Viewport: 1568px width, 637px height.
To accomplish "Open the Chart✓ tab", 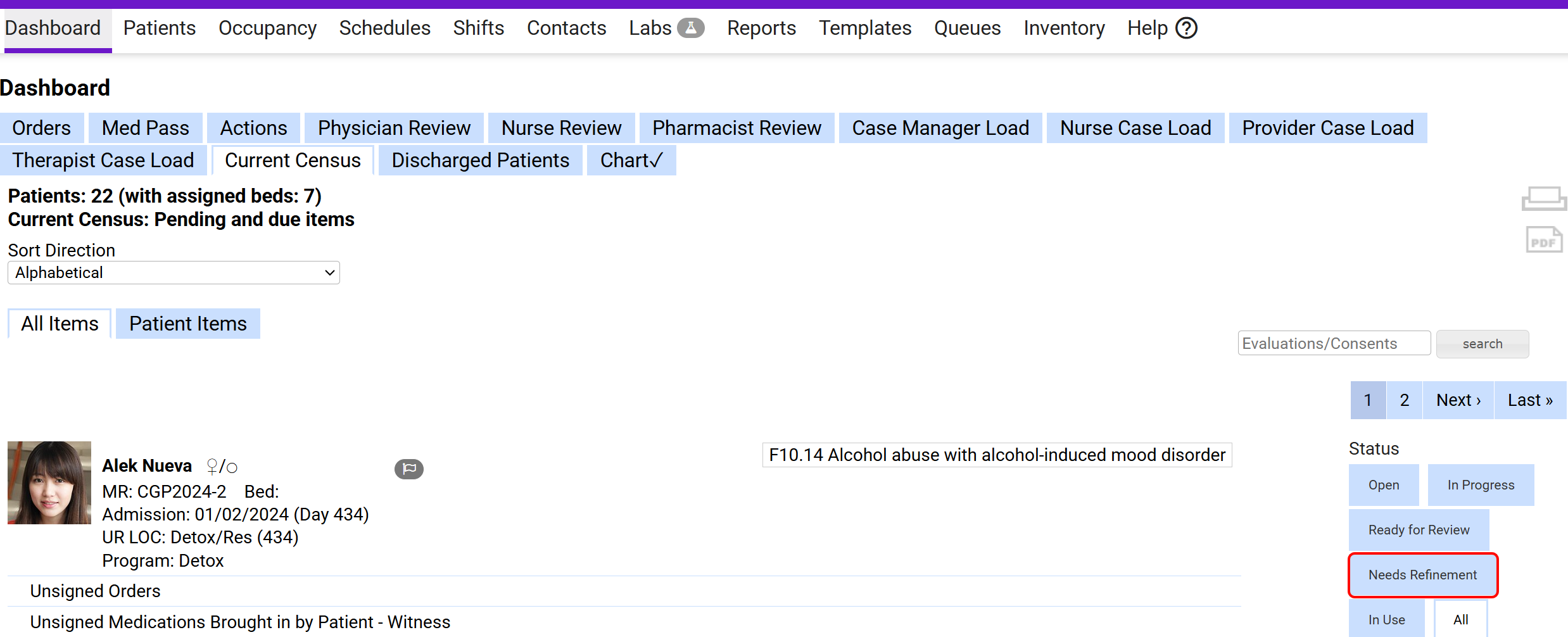I will 631,161.
